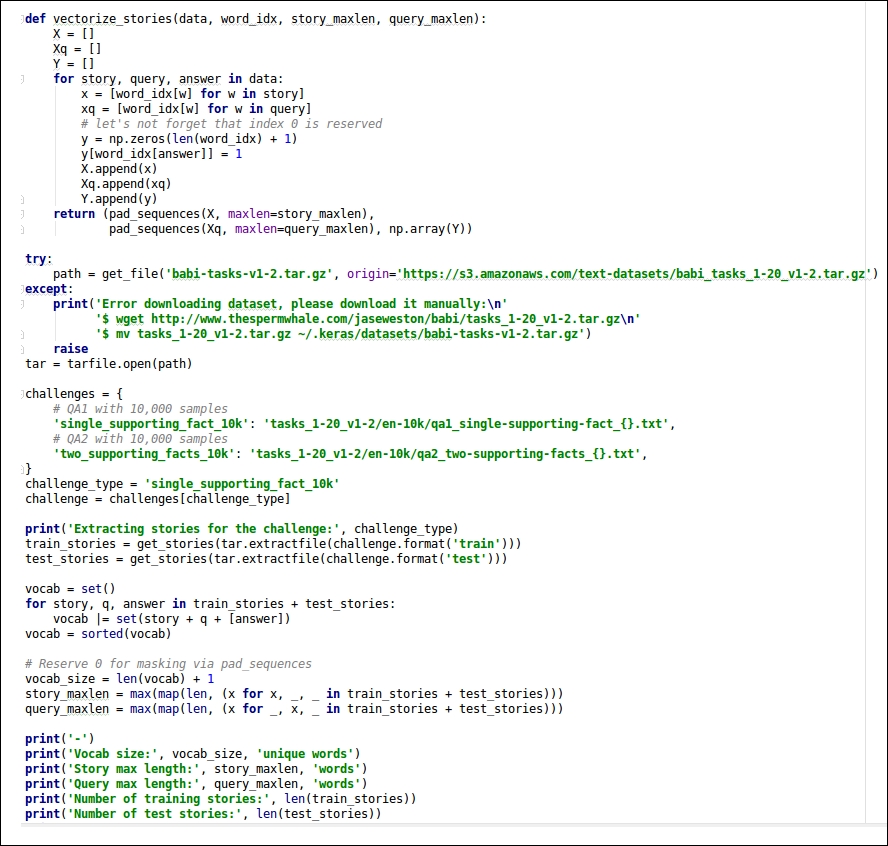888x846 pixels.
Task: Click the "print('Story max length:'" line
Action: point(196,769)
